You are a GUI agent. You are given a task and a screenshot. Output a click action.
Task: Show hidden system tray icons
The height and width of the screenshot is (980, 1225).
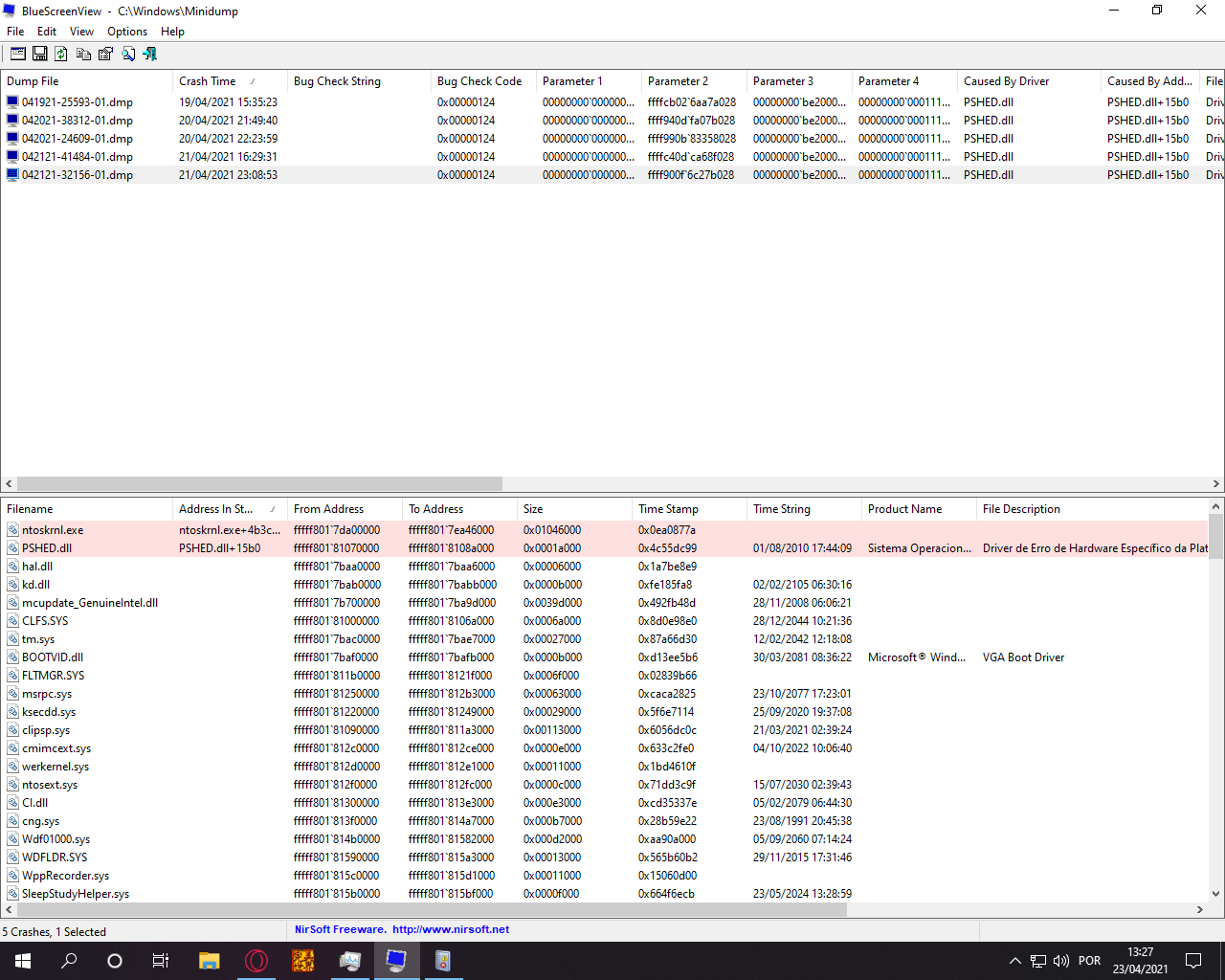click(x=1015, y=961)
